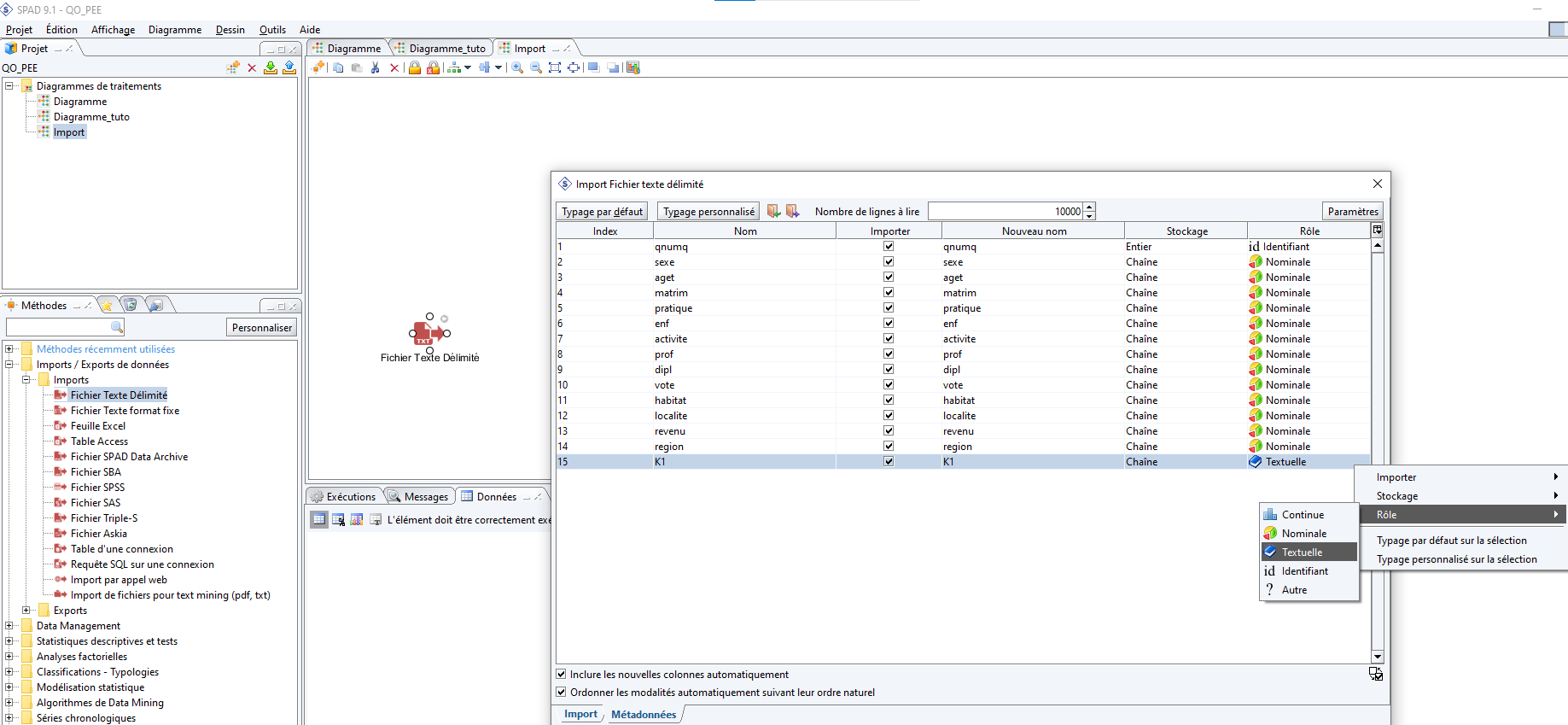Click the zoom in magnifier icon
Screen dimensions: 1568x725
pyautogui.click(x=517, y=67)
